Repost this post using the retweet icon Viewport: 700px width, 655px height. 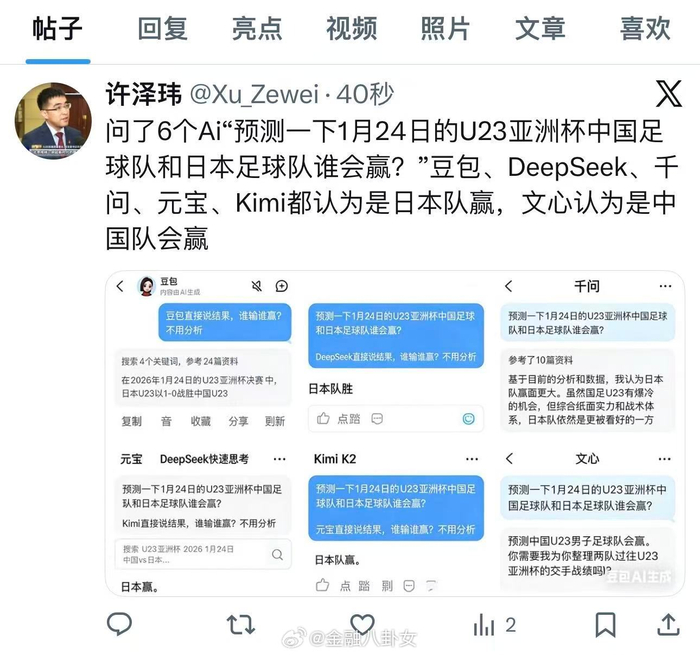(x=241, y=624)
